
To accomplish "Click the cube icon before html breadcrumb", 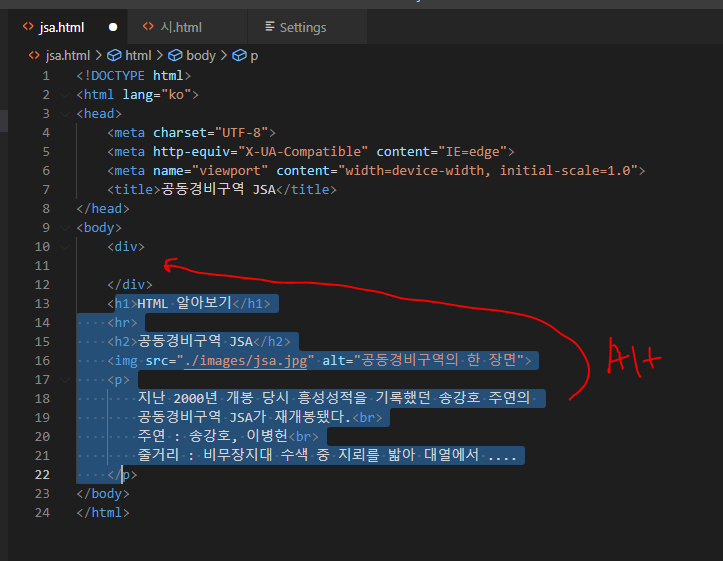I will 114,56.
